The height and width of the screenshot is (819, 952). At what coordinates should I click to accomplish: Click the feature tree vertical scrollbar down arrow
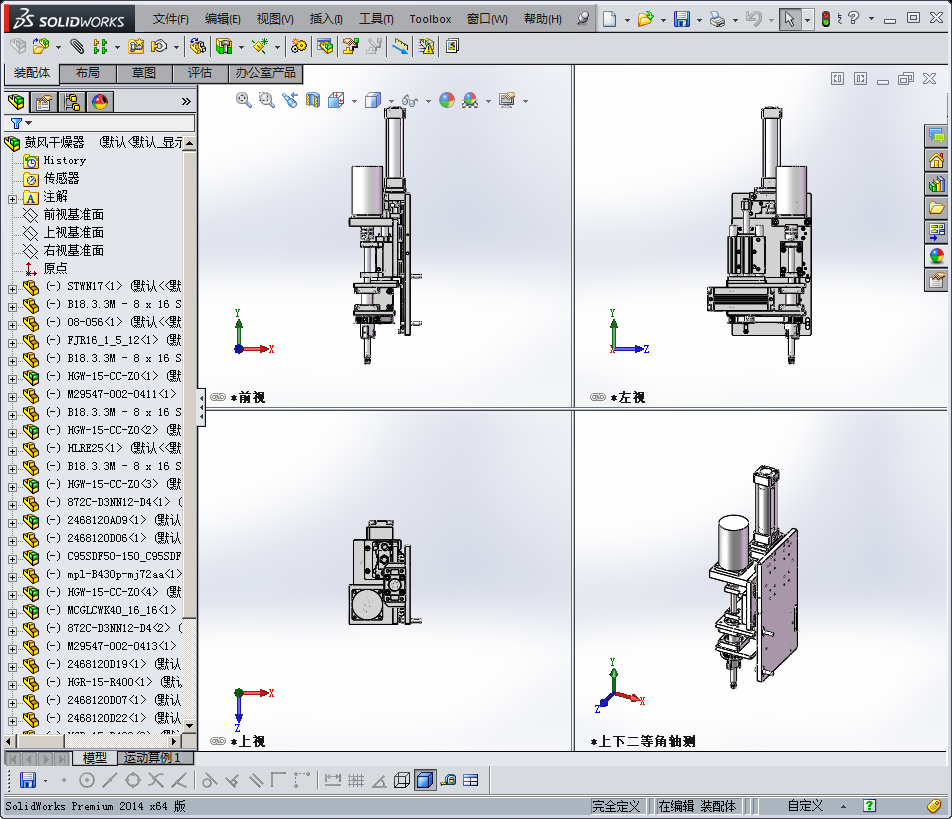189,725
